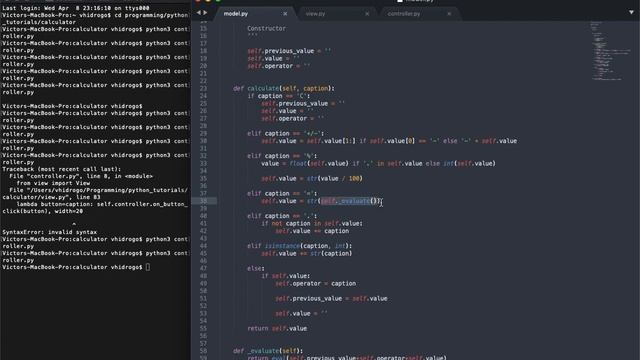Click the self.value = str(value / 100) line
This screenshot has height=360, width=640.
click(312, 178)
